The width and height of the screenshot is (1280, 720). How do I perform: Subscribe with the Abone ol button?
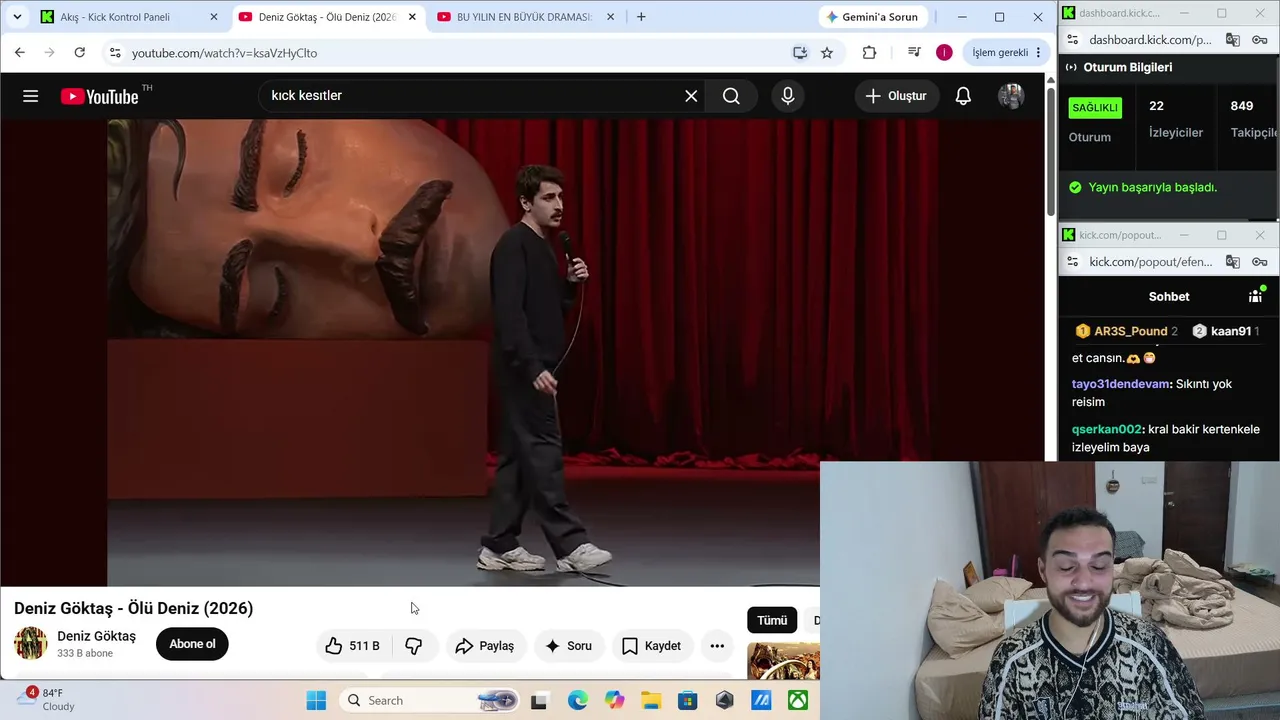tap(192, 644)
